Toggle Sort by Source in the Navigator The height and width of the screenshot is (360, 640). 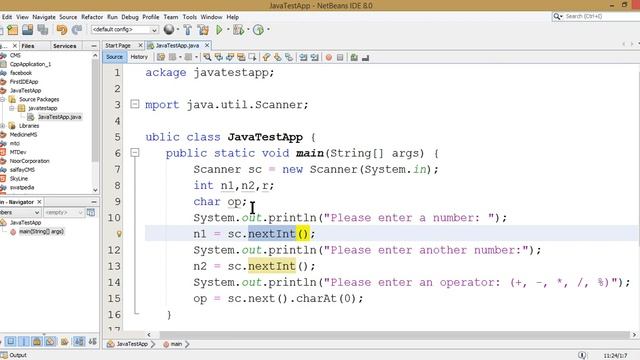tap(93, 341)
